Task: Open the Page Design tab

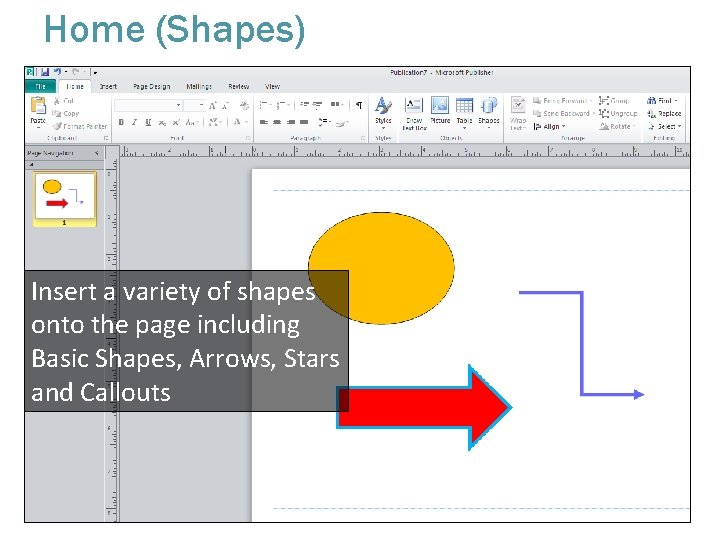Action: coord(152,86)
